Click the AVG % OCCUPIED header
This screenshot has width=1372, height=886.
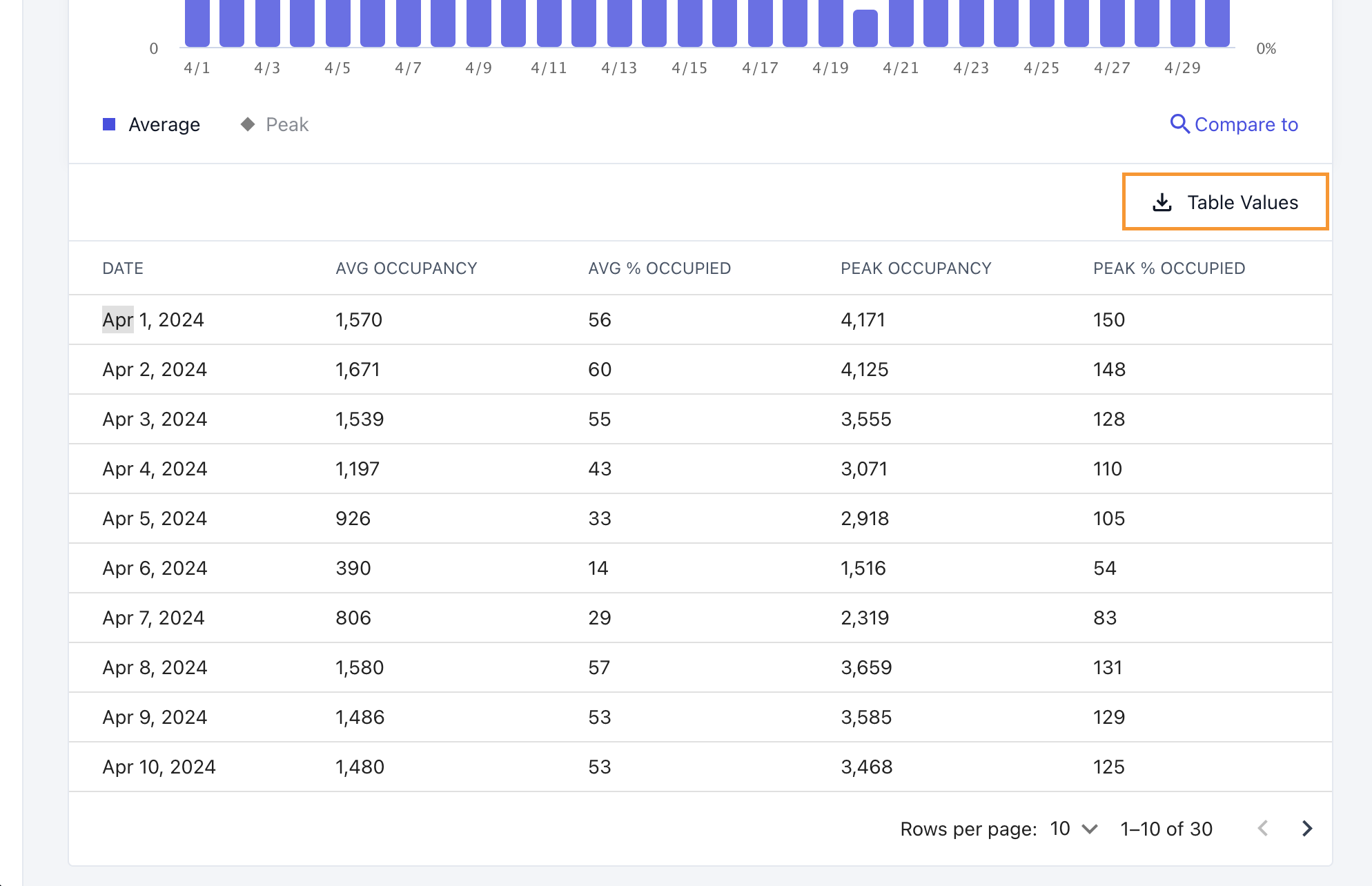pos(659,268)
